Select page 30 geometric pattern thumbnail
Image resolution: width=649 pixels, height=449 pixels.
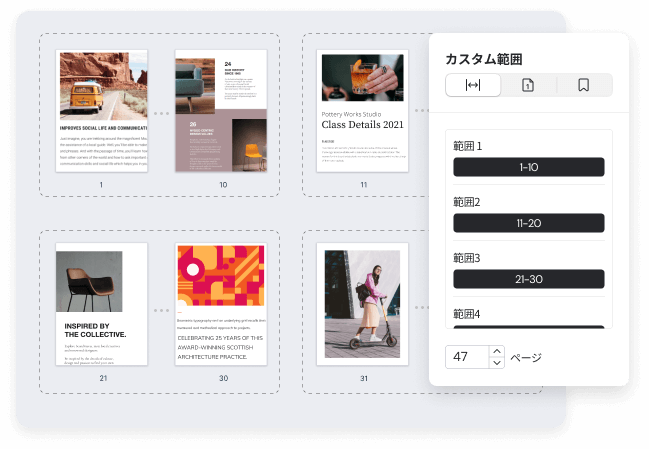(221, 304)
